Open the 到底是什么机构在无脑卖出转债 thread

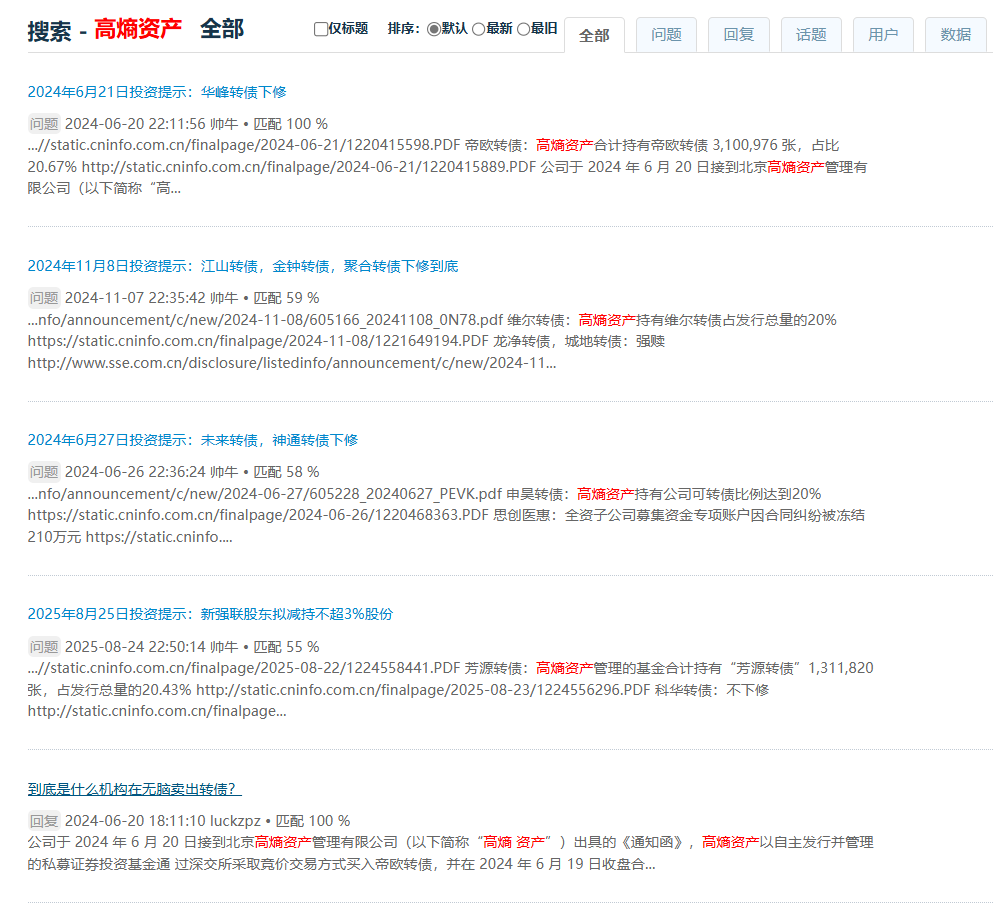click(134, 788)
